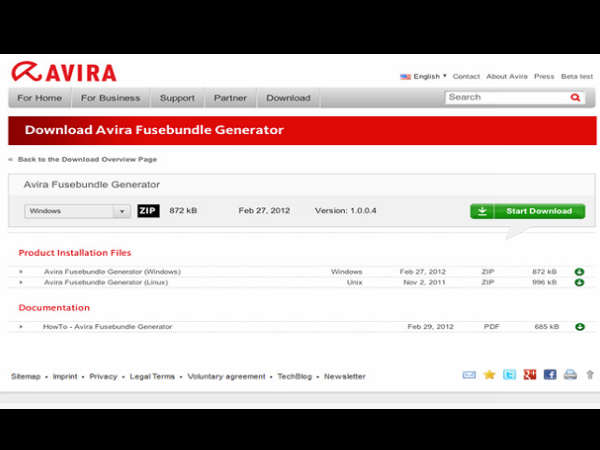Click the Documentation heading

54,308
